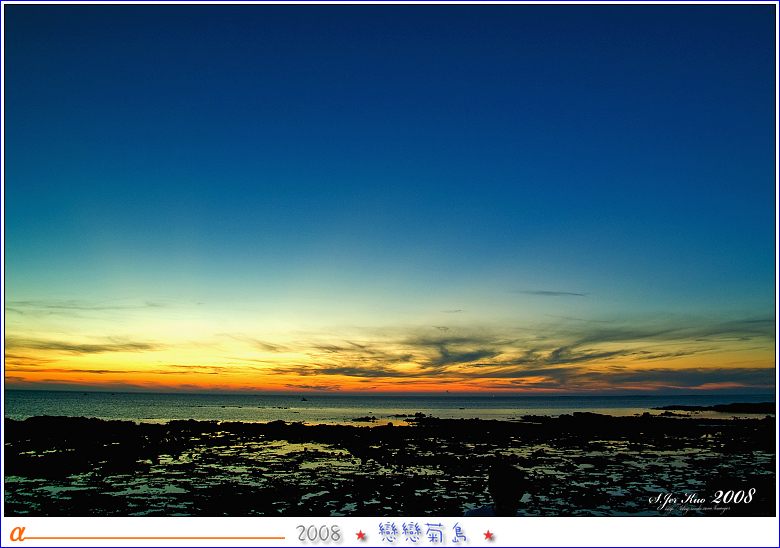
Task: Click the left red star beside 2008
Action: (361, 535)
